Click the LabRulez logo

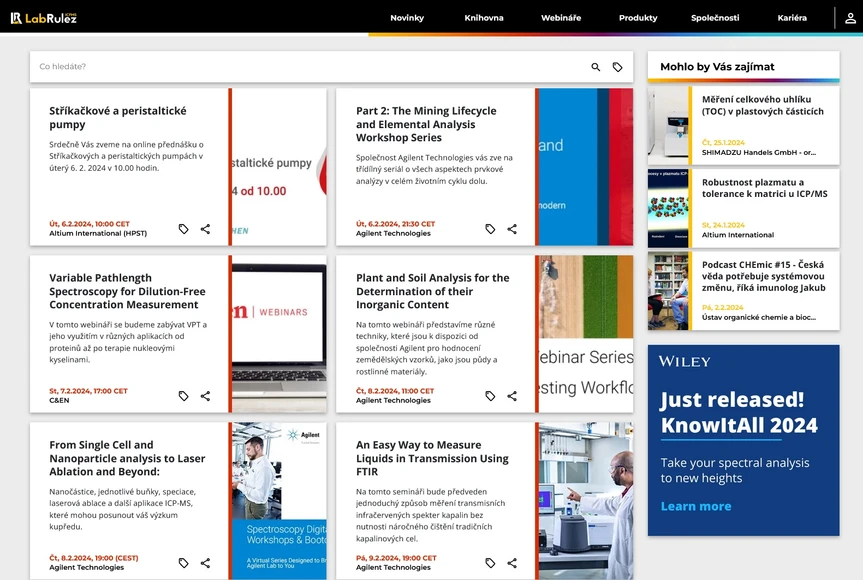point(43,18)
